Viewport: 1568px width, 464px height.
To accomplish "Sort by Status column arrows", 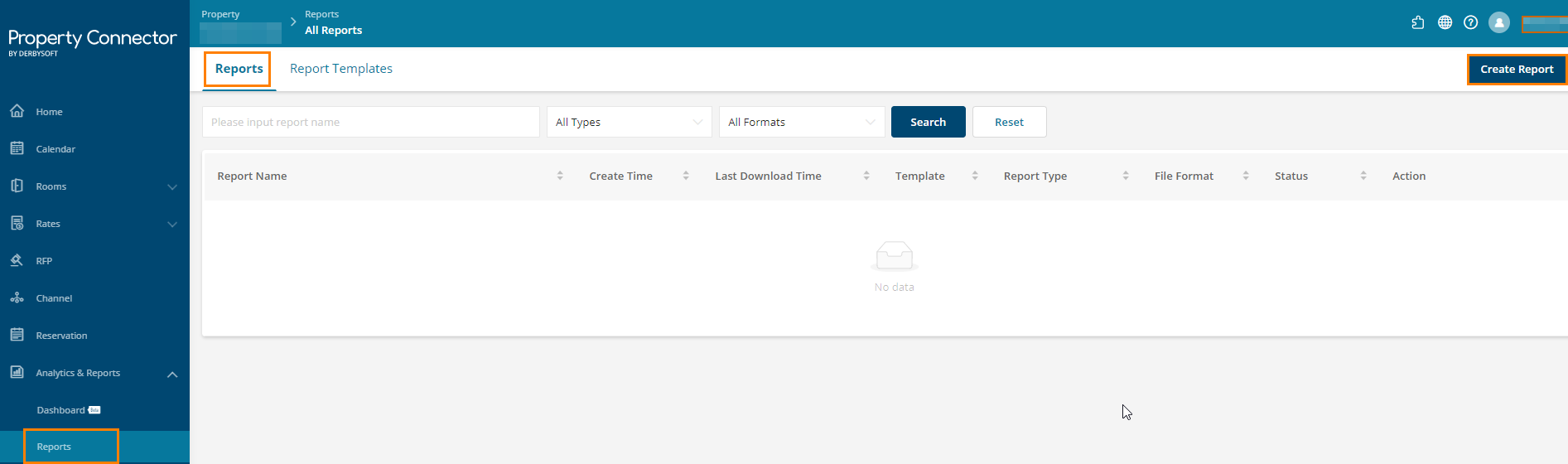I will click(x=1363, y=176).
